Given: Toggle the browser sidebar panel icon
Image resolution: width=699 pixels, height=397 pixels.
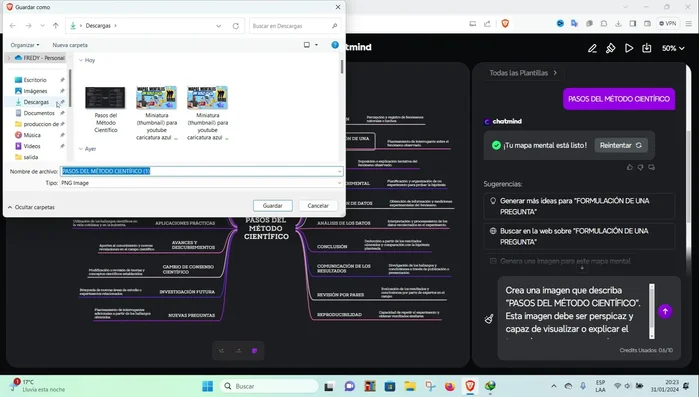Looking at the screenshot, I should coord(633,24).
